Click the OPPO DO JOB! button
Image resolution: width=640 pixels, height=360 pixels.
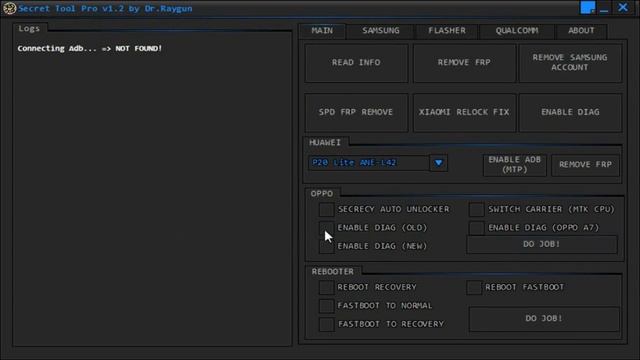coord(542,244)
